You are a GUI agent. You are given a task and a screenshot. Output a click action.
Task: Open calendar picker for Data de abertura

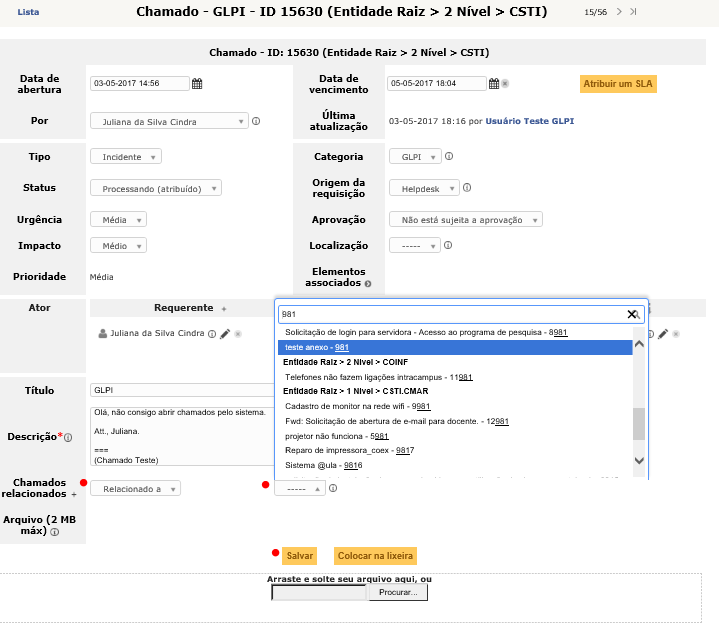197,84
